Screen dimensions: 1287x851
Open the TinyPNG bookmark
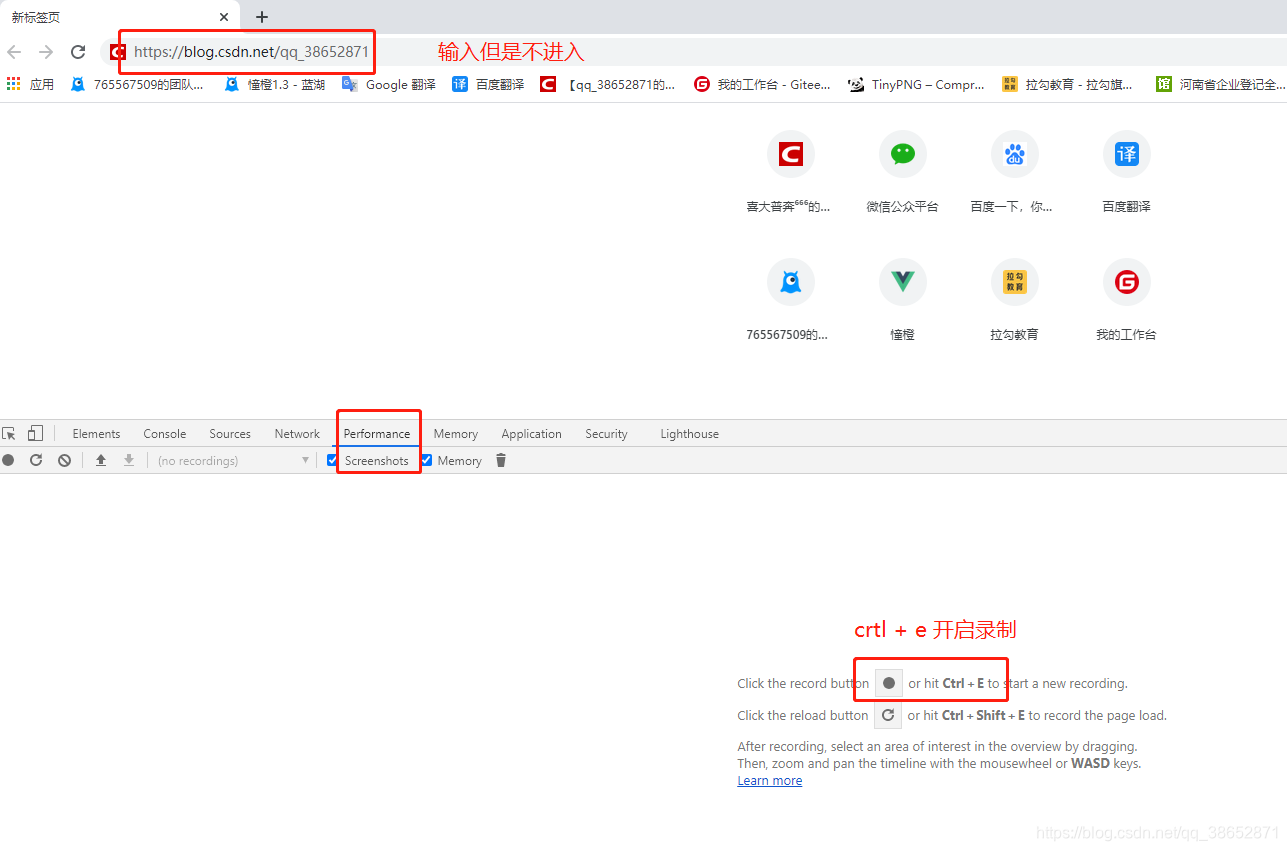click(917, 85)
